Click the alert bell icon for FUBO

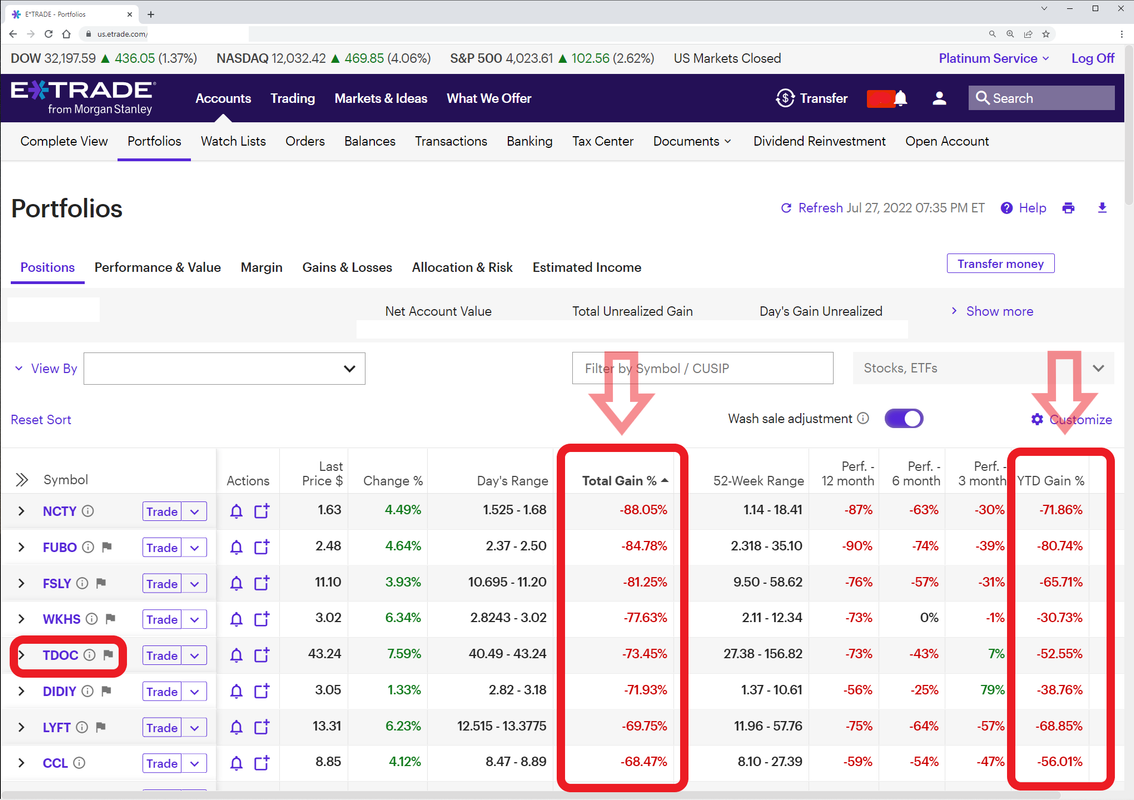point(236,548)
